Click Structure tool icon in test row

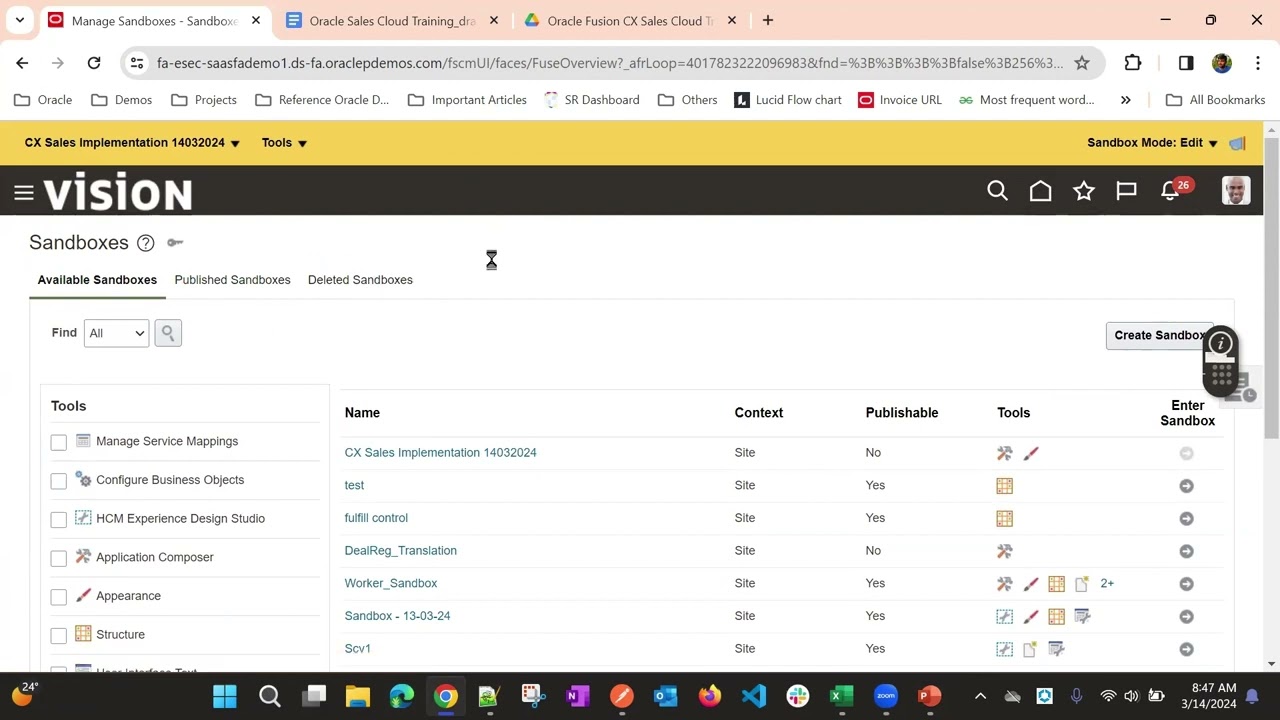[x=1004, y=486]
